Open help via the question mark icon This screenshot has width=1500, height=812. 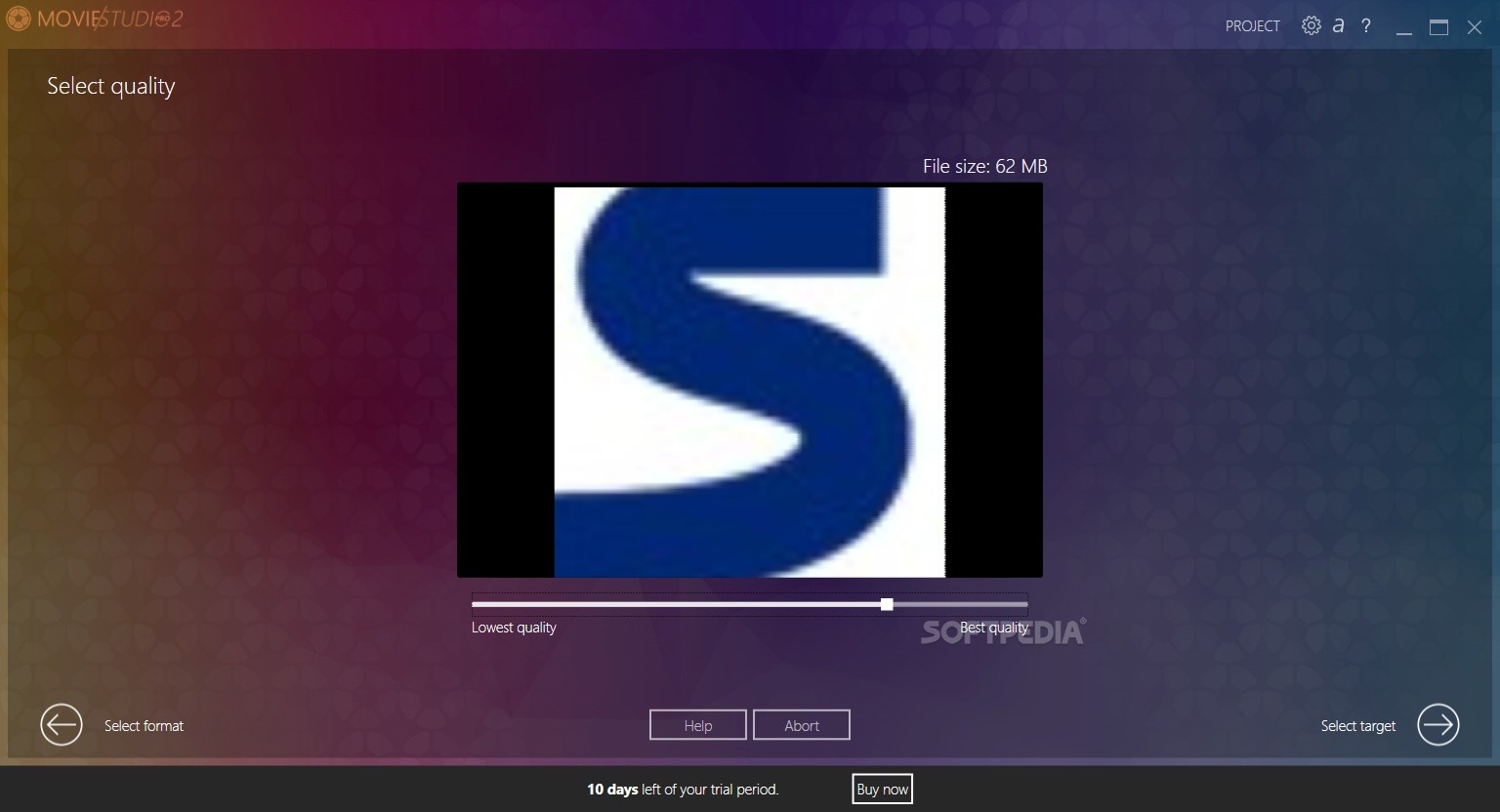click(1366, 25)
